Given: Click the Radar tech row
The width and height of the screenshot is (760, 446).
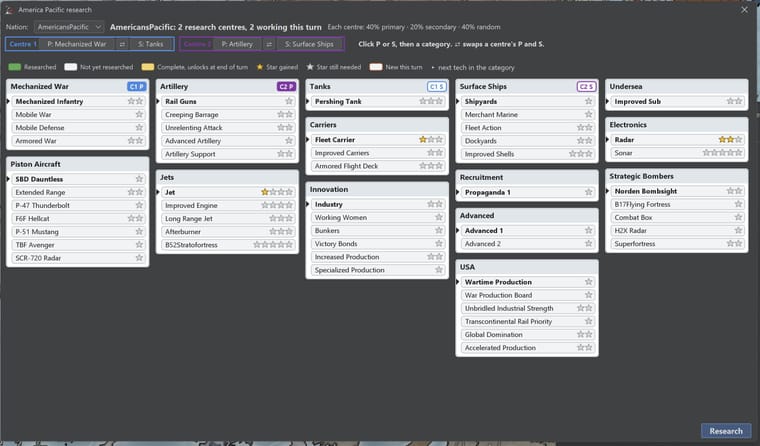Looking at the screenshot, I should click(677, 140).
